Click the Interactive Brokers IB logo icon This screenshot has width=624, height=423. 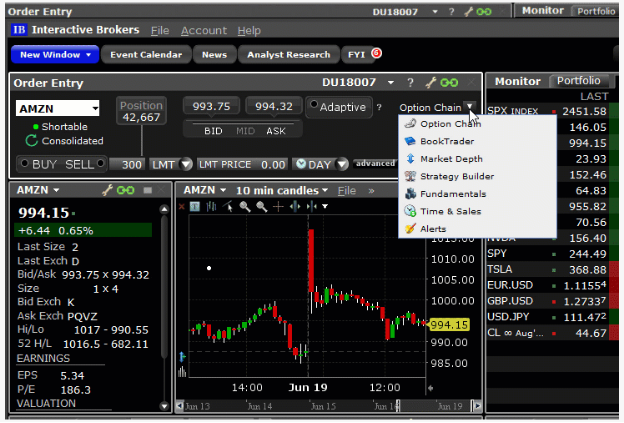(x=19, y=30)
